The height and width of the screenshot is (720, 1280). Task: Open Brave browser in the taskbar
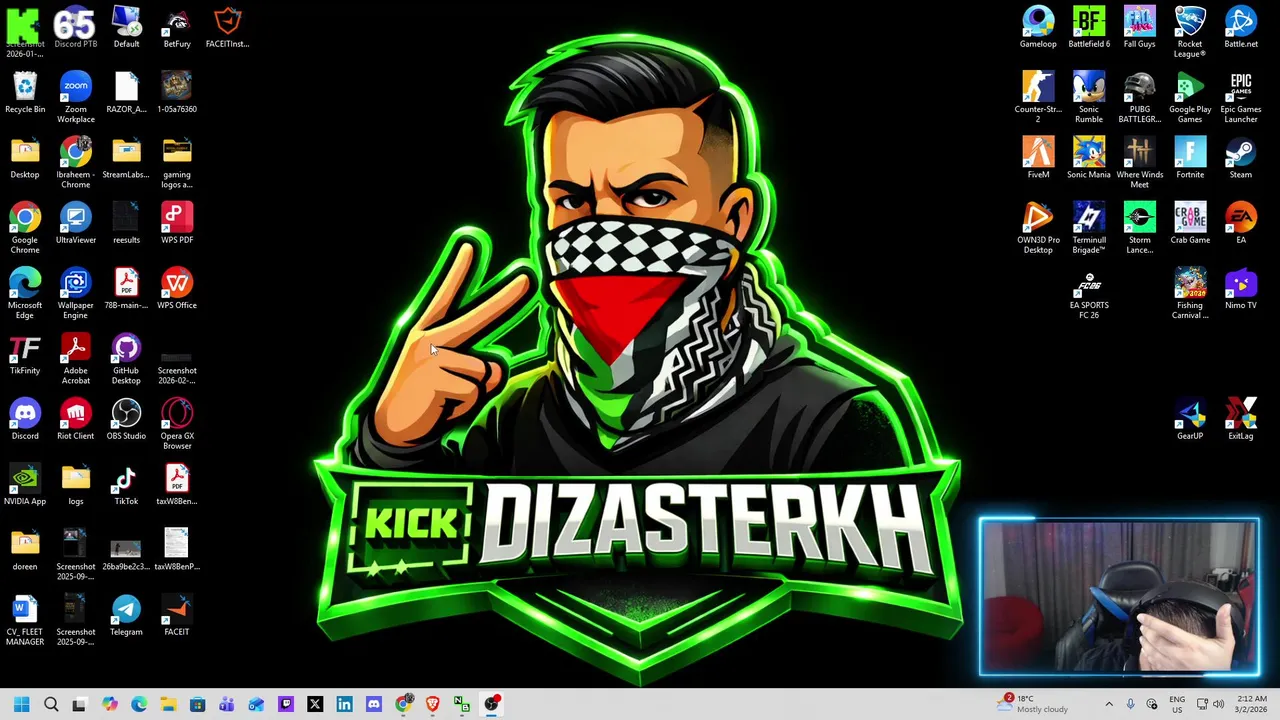click(432, 704)
